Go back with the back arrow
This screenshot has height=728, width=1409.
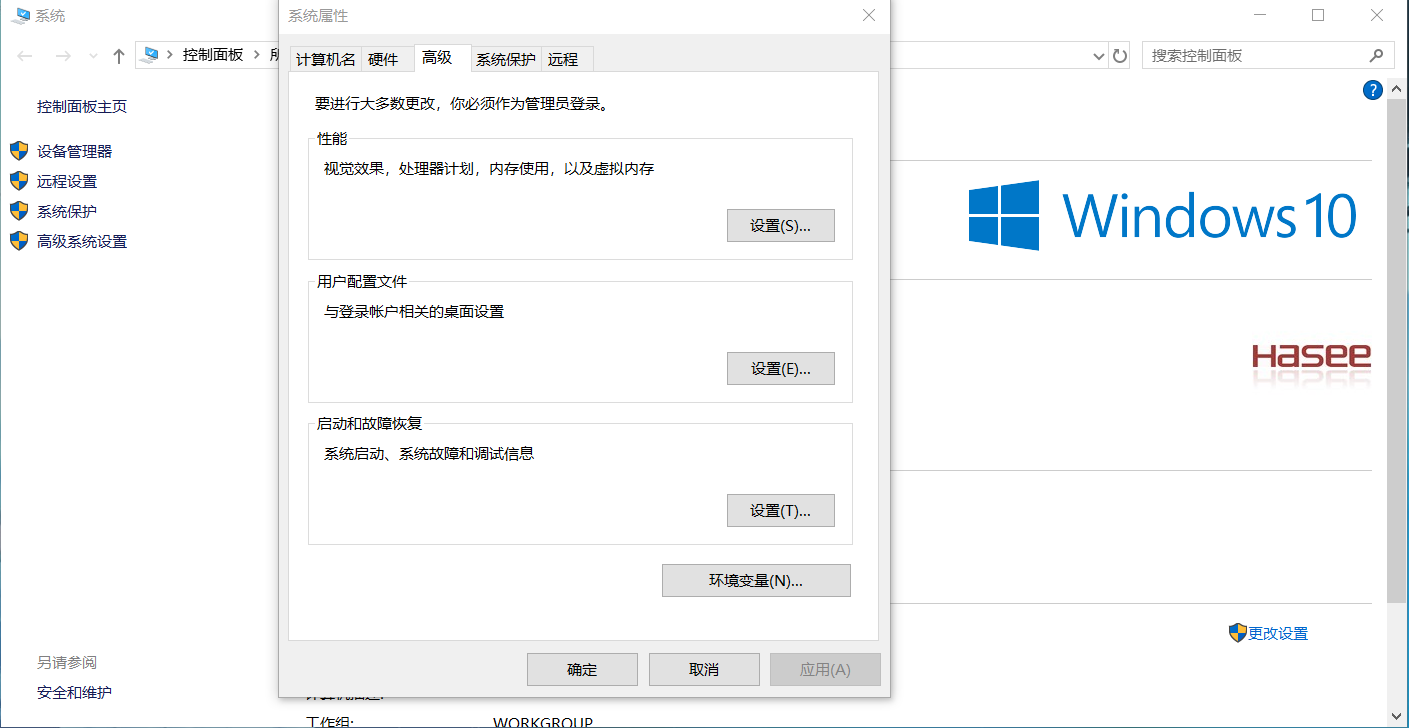tap(26, 56)
